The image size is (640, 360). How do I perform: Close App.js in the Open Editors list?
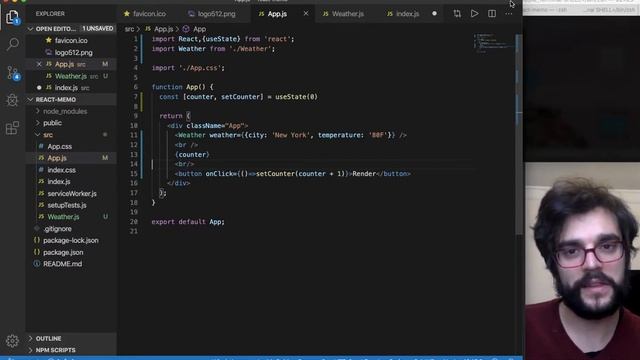tap(39, 64)
